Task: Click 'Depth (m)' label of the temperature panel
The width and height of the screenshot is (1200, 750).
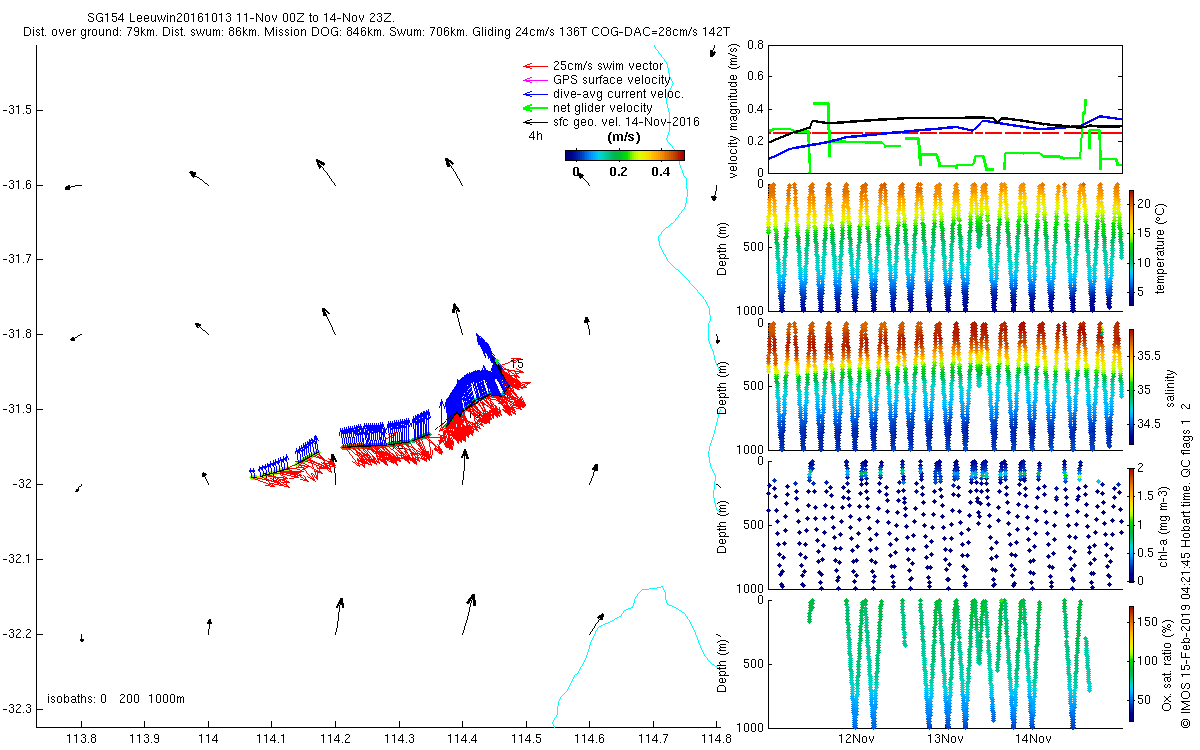Action: 723,247
